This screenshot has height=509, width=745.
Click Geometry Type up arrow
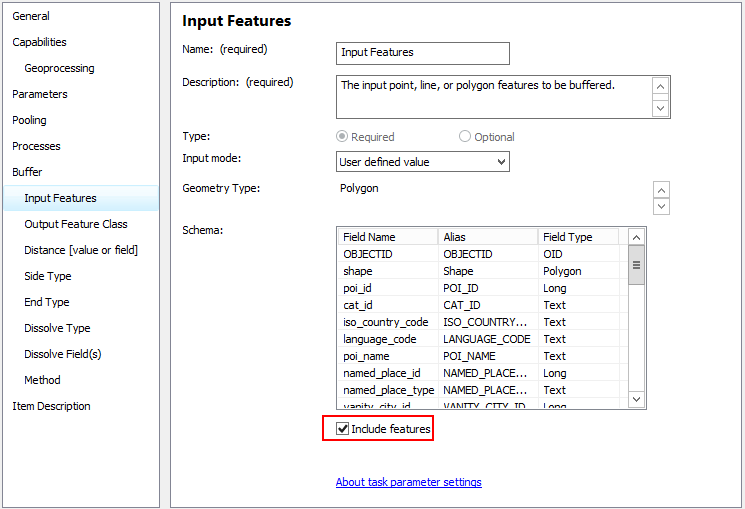[x=660, y=190]
